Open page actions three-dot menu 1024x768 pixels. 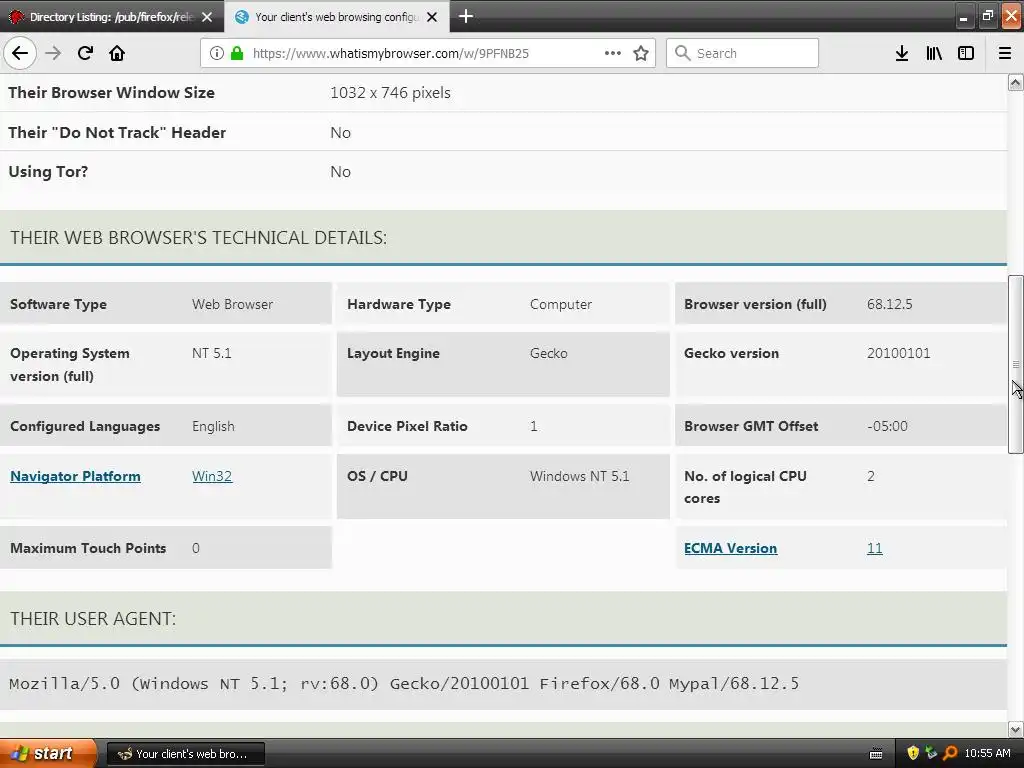[613, 53]
